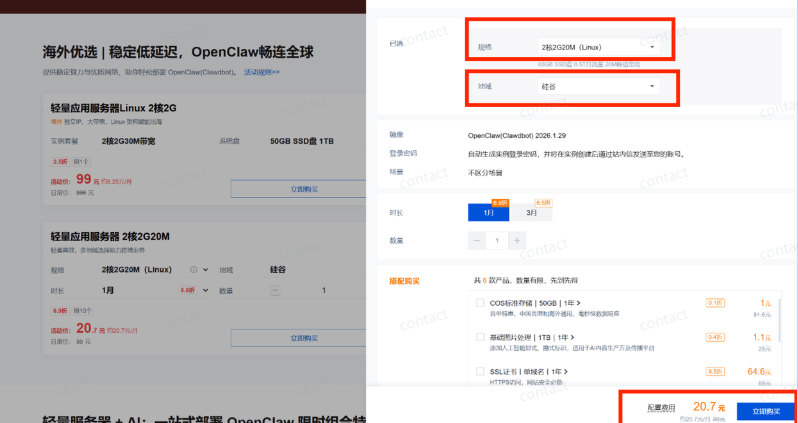Click the add-on list scrollbar
Image resolution: width=798 pixels, height=423 pixels.
tap(780, 320)
